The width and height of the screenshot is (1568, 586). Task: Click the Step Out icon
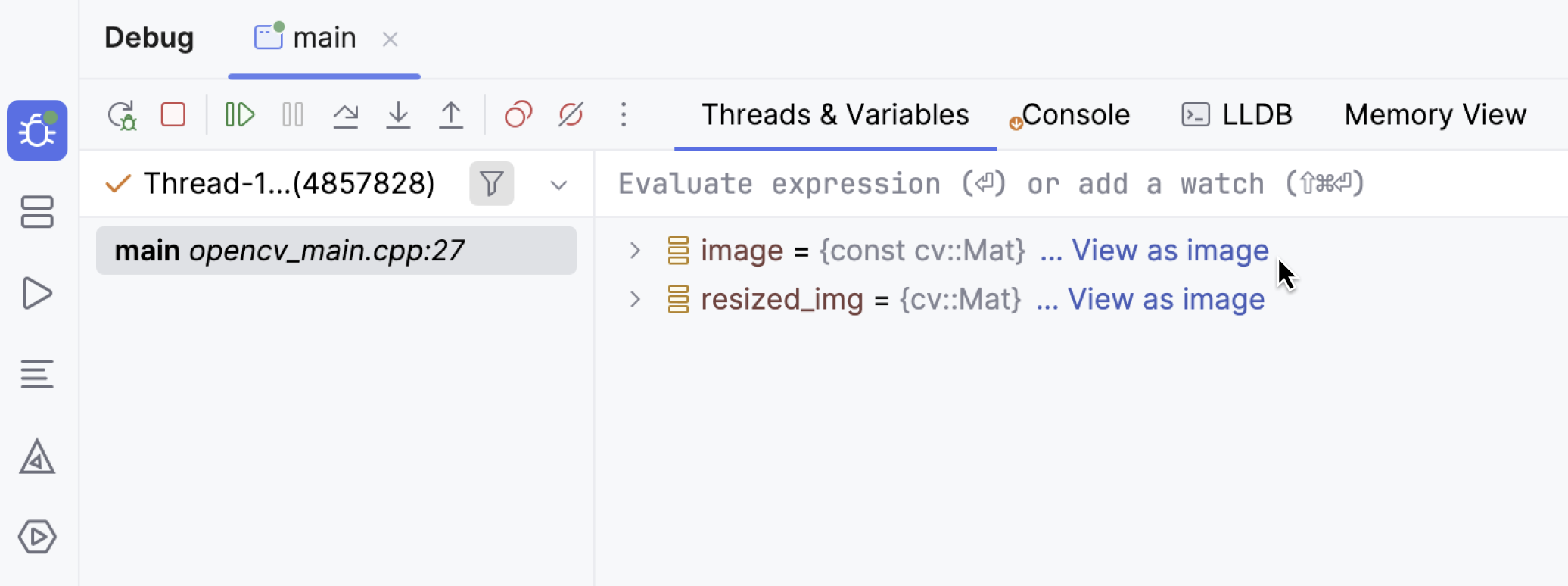[x=451, y=115]
